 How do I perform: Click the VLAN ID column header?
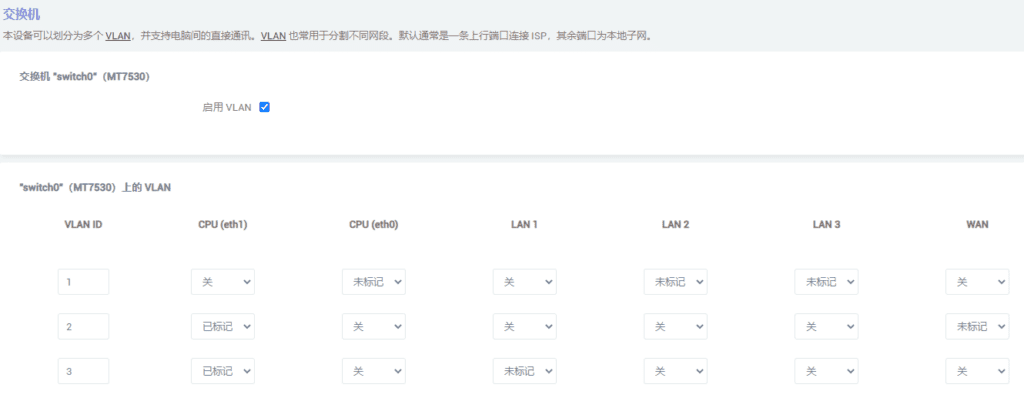pyautogui.click(x=83, y=224)
